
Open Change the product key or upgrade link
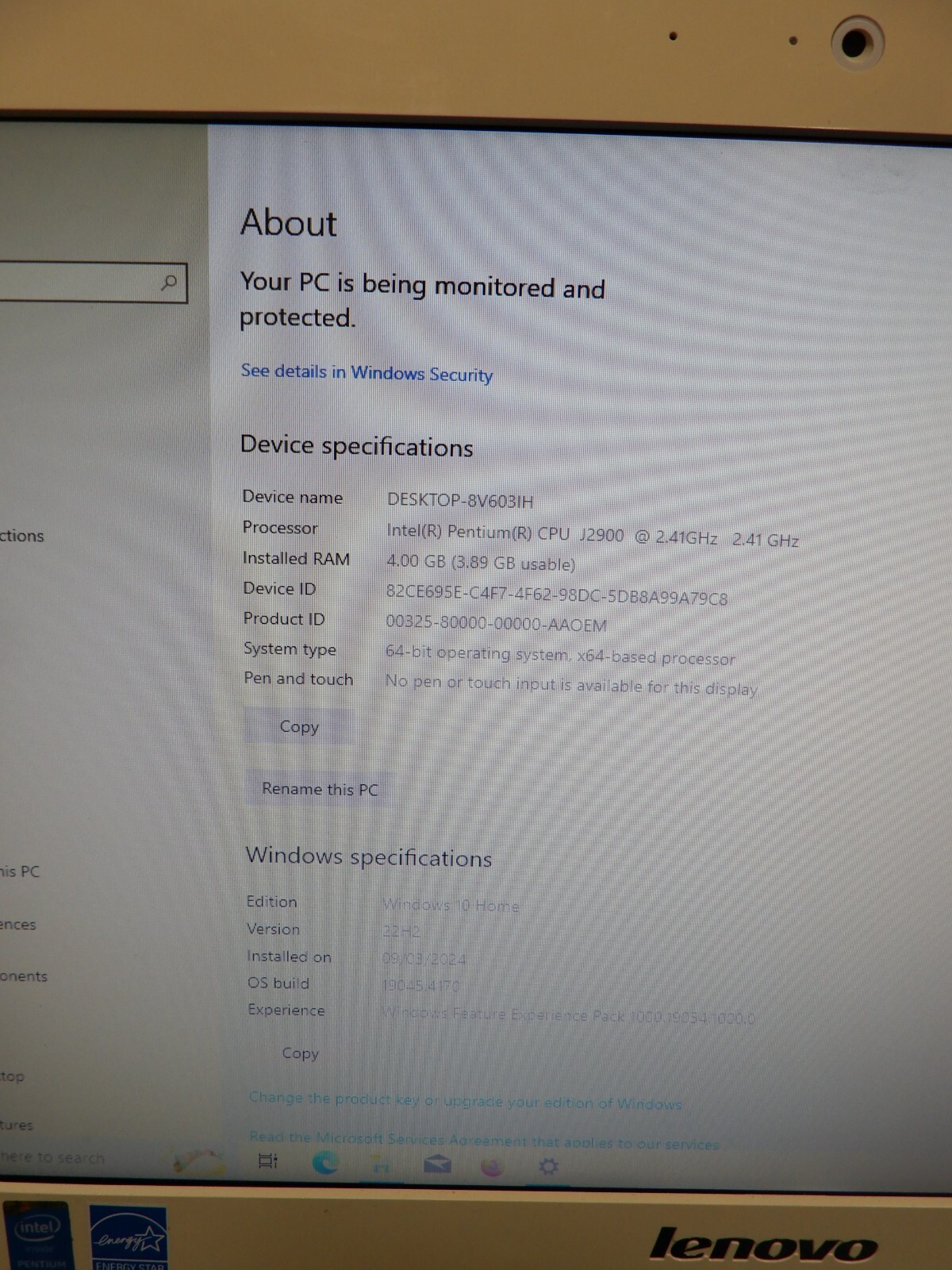click(465, 1100)
